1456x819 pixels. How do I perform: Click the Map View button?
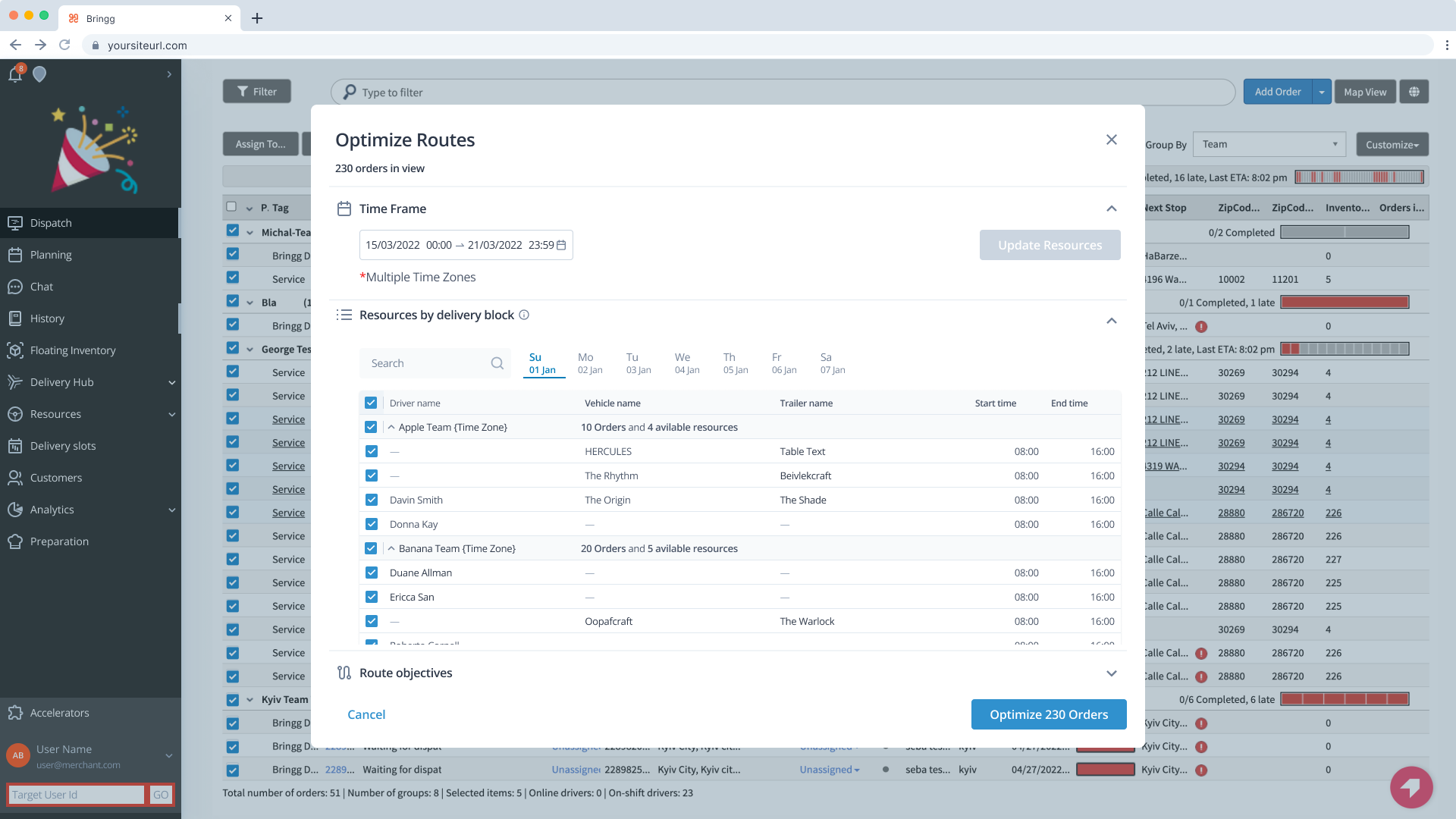coord(1365,92)
